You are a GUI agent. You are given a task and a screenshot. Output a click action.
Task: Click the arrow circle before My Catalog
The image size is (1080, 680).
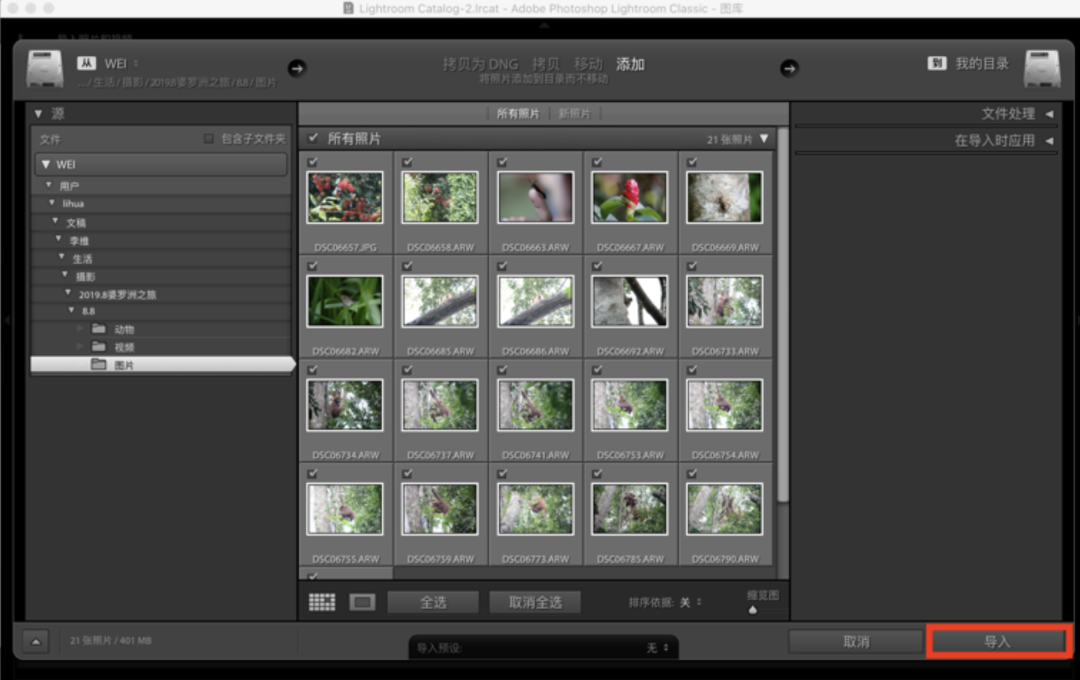(789, 68)
